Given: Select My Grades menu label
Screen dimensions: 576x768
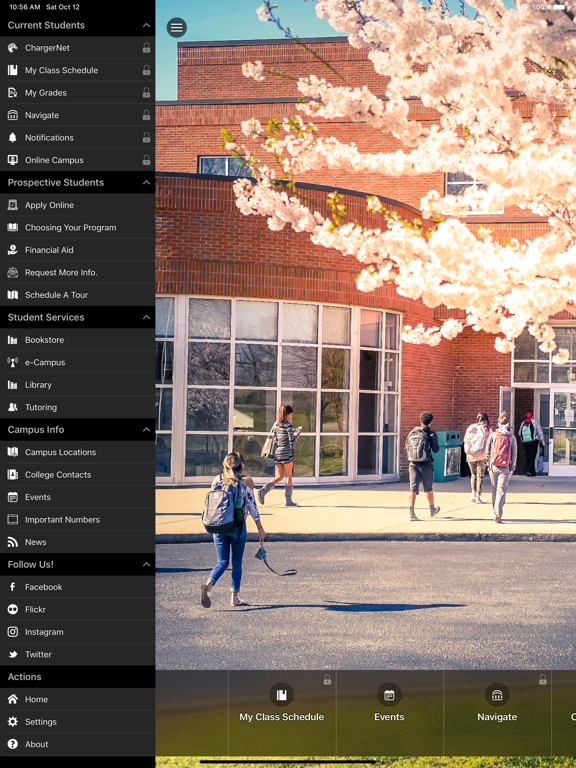Looking at the screenshot, I should click(46, 93).
